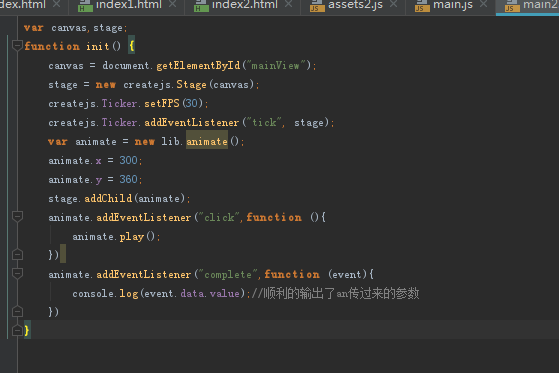Click fold end marker after console.log block
Screen dimensions: 559x373
(x=17, y=312)
